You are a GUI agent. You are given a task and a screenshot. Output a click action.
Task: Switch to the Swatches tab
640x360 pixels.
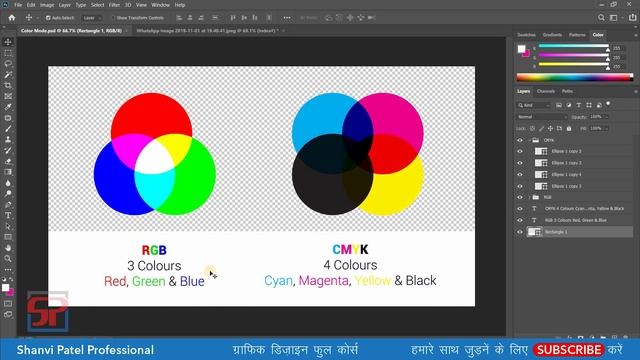(527, 35)
